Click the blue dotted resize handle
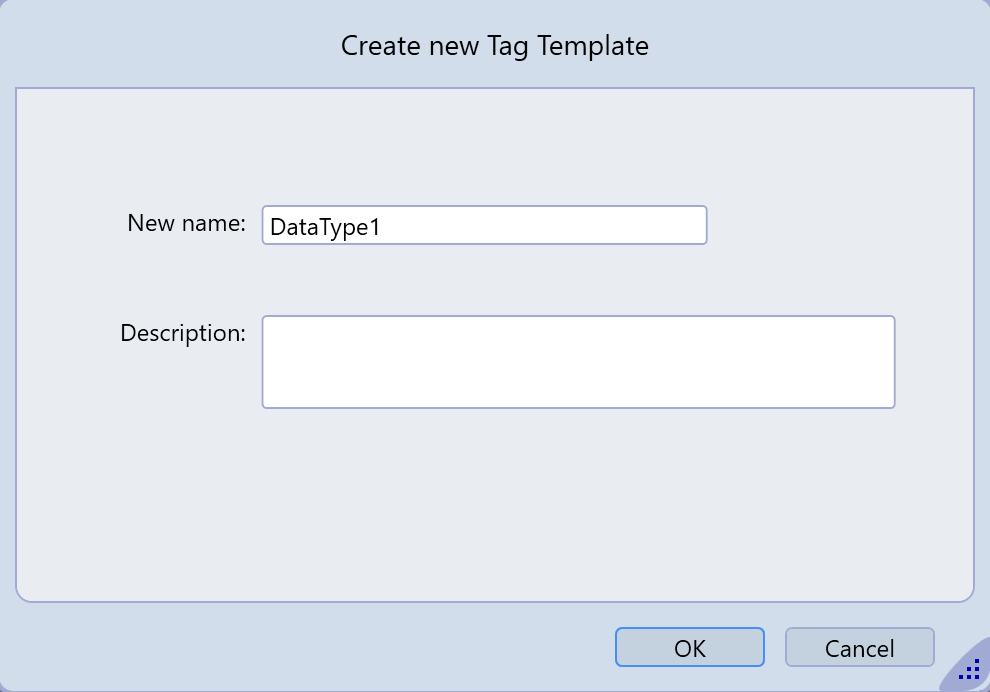The height and width of the screenshot is (692, 990). tap(969, 670)
